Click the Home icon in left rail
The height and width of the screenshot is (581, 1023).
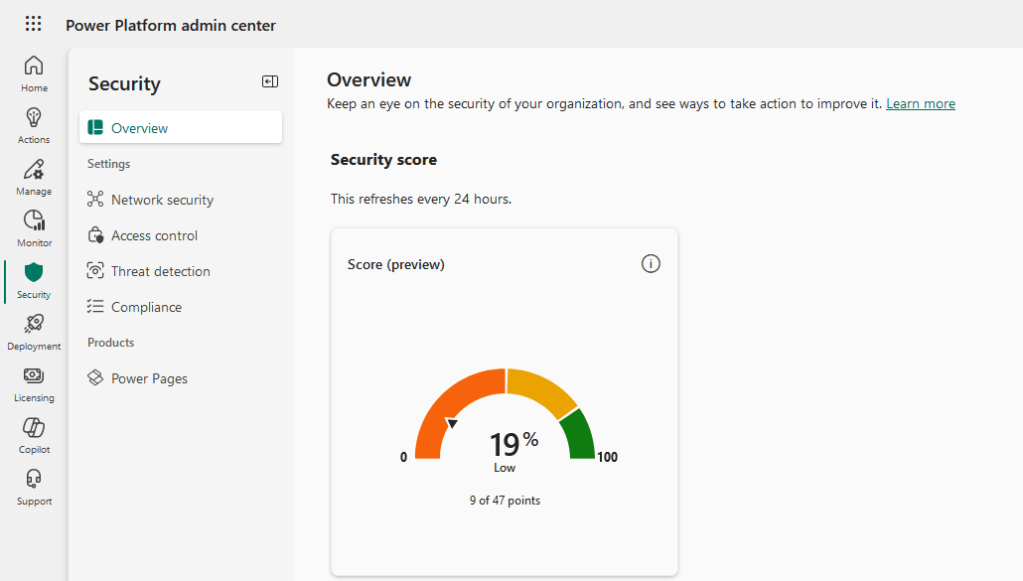(34, 67)
